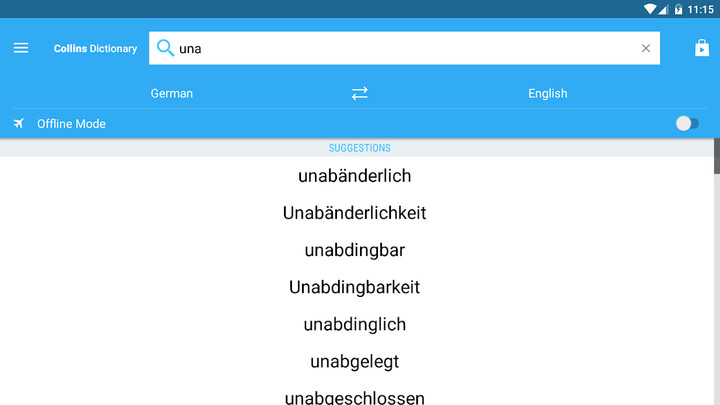Tap the Wi-Fi status icon
The height and width of the screenshot is (405, 720).
click(650, 9)
